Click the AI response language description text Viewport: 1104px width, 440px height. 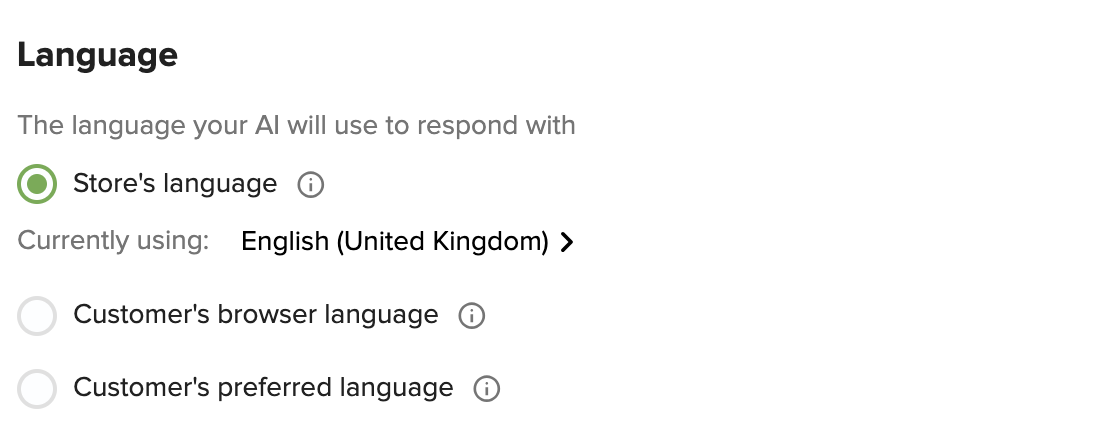296,125
